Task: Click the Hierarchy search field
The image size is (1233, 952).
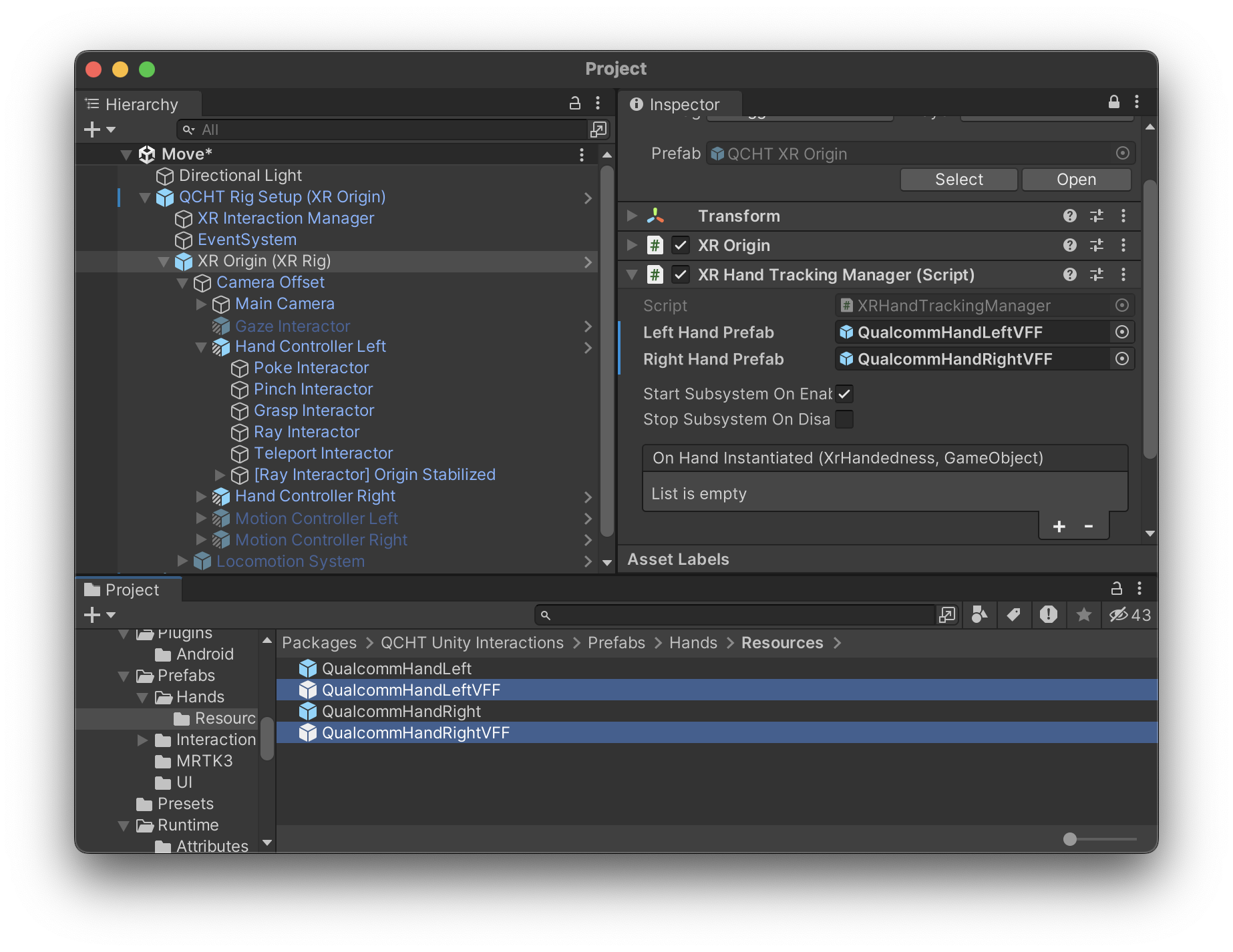Action: pyautogui.click(x=383, y=130)
